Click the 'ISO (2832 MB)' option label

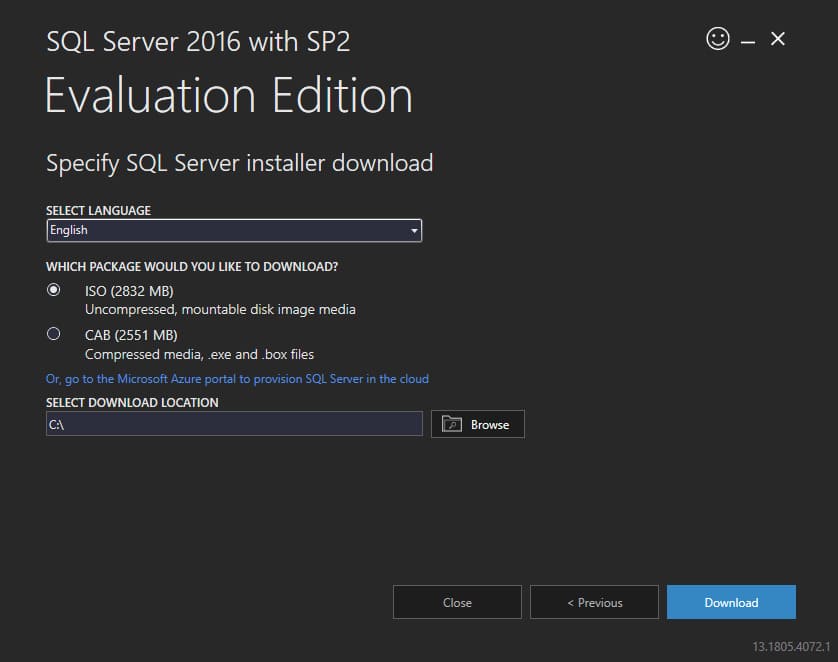tap(129, 291)
